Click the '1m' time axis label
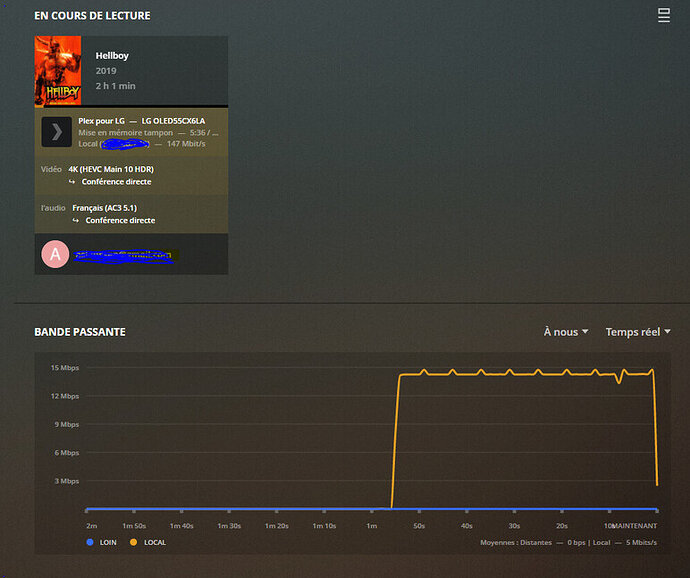This screenshot has height=578, width=690. coord(372,526)
